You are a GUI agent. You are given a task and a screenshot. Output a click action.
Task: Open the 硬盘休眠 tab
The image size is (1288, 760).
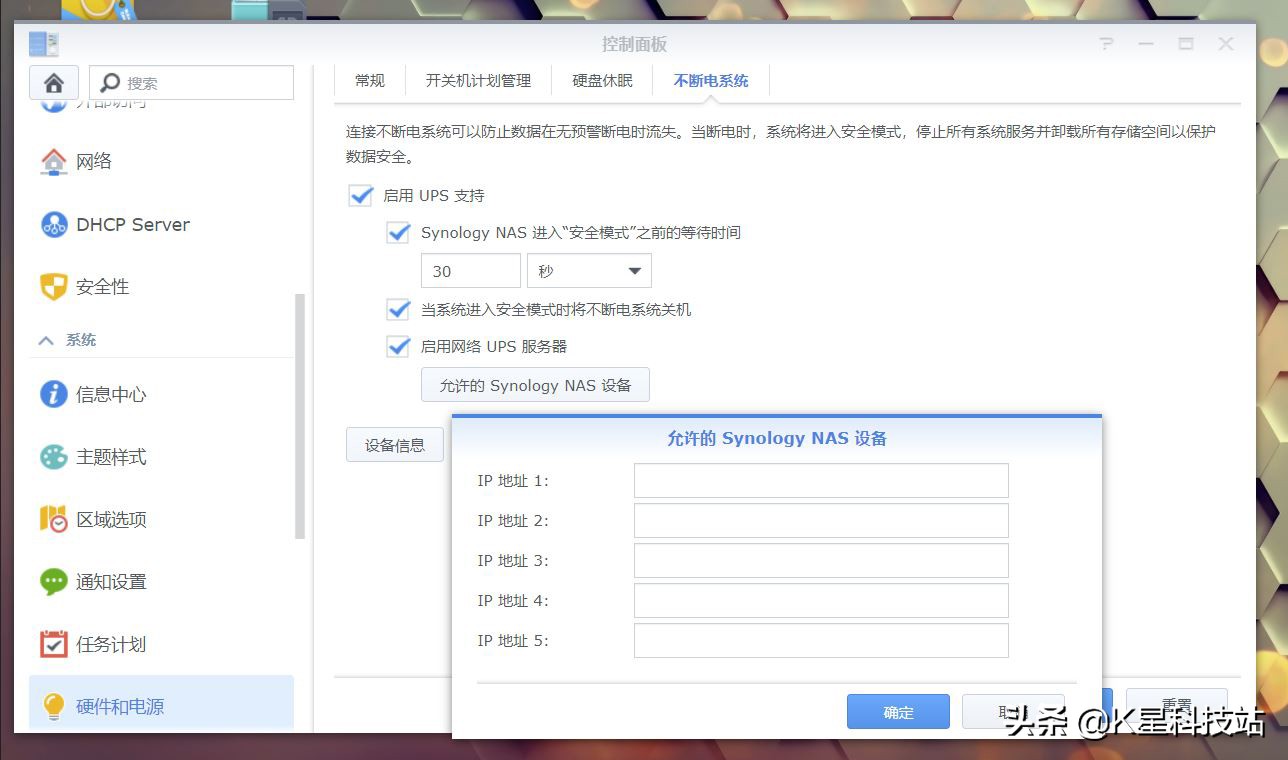click(x=602, y=81)
